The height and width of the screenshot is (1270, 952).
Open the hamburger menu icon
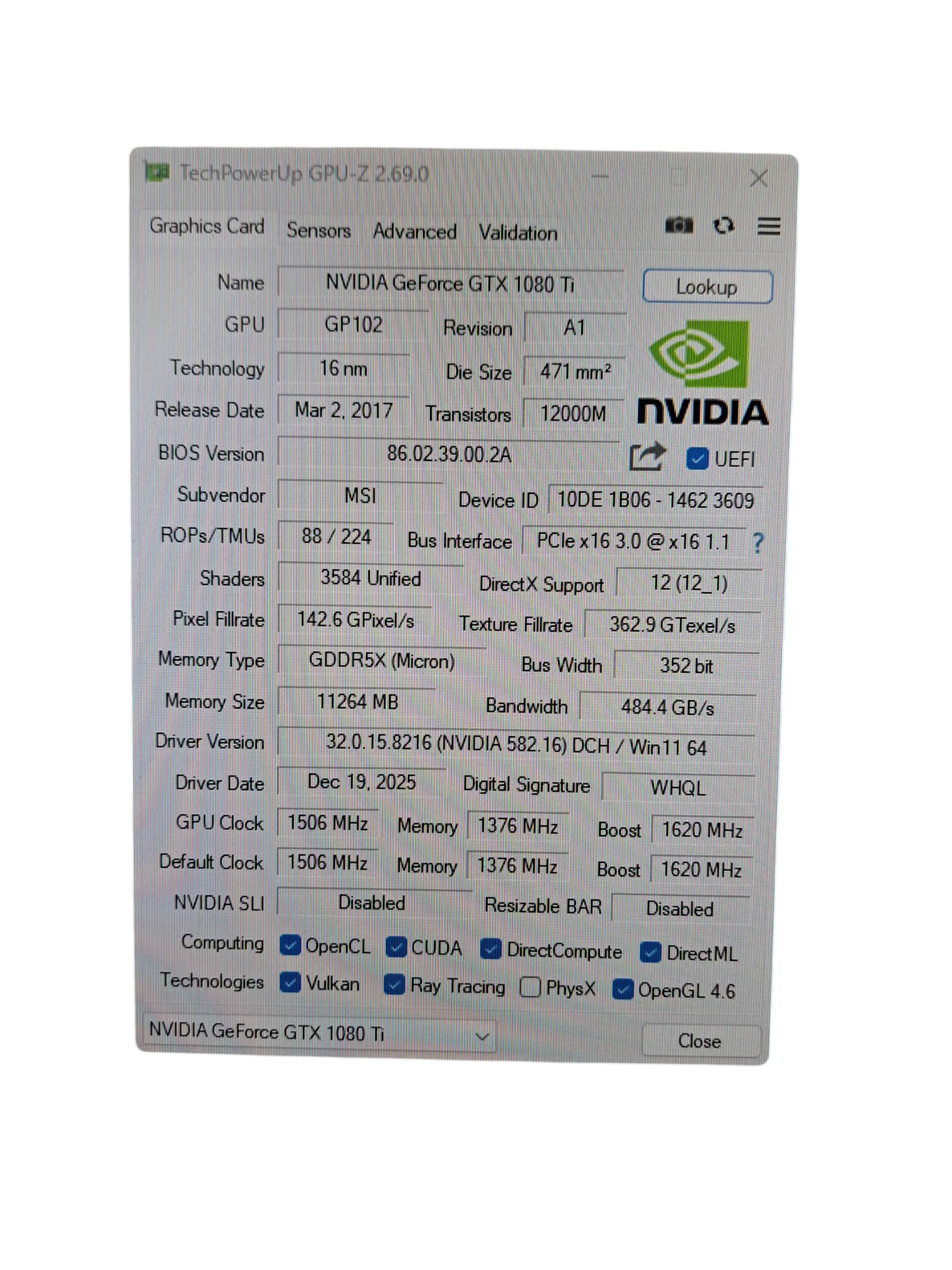point(769,226)
